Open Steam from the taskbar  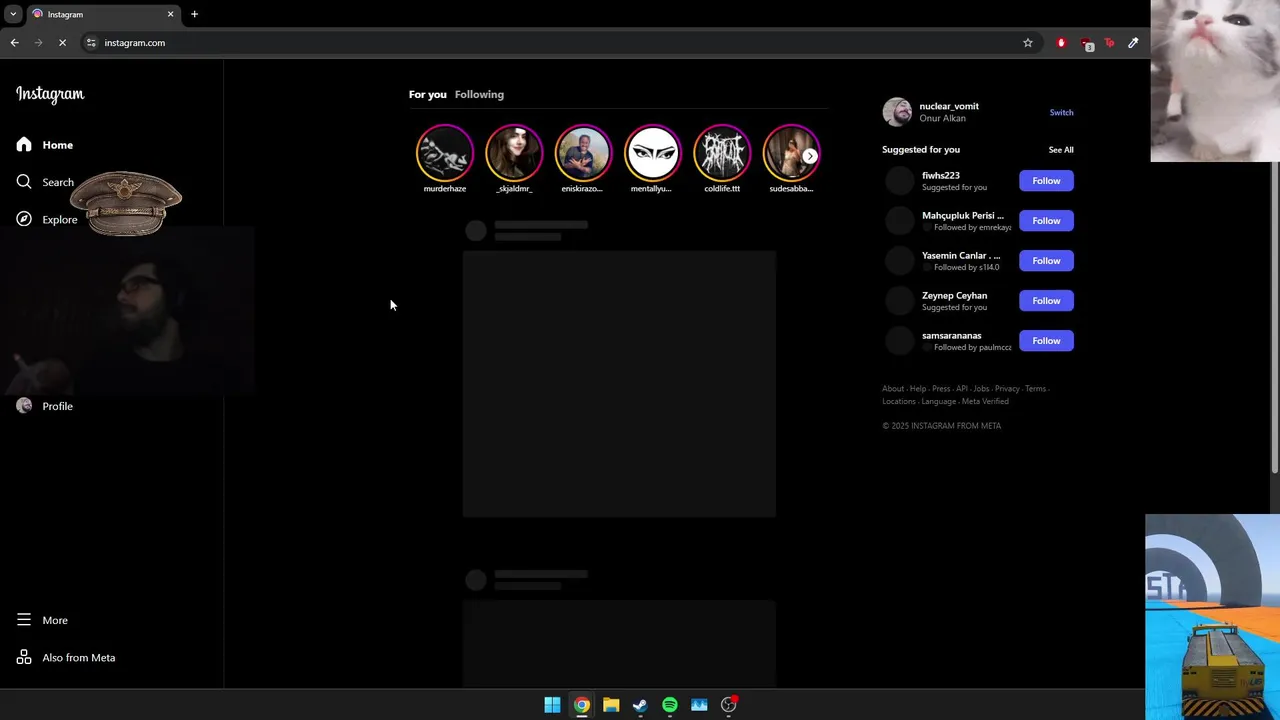point(640,705)
